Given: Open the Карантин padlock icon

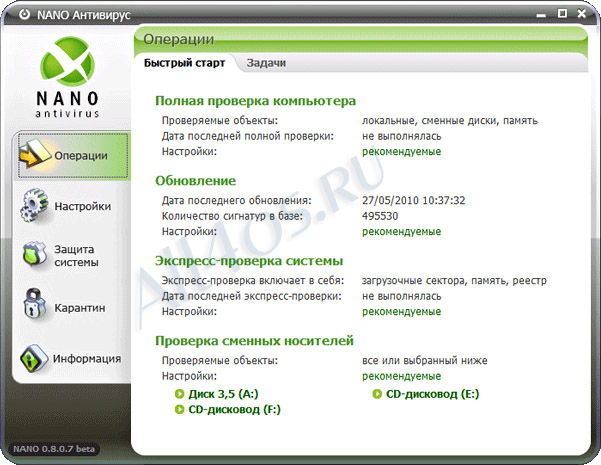Looking at the screenshot, I should tap(34, 304).
